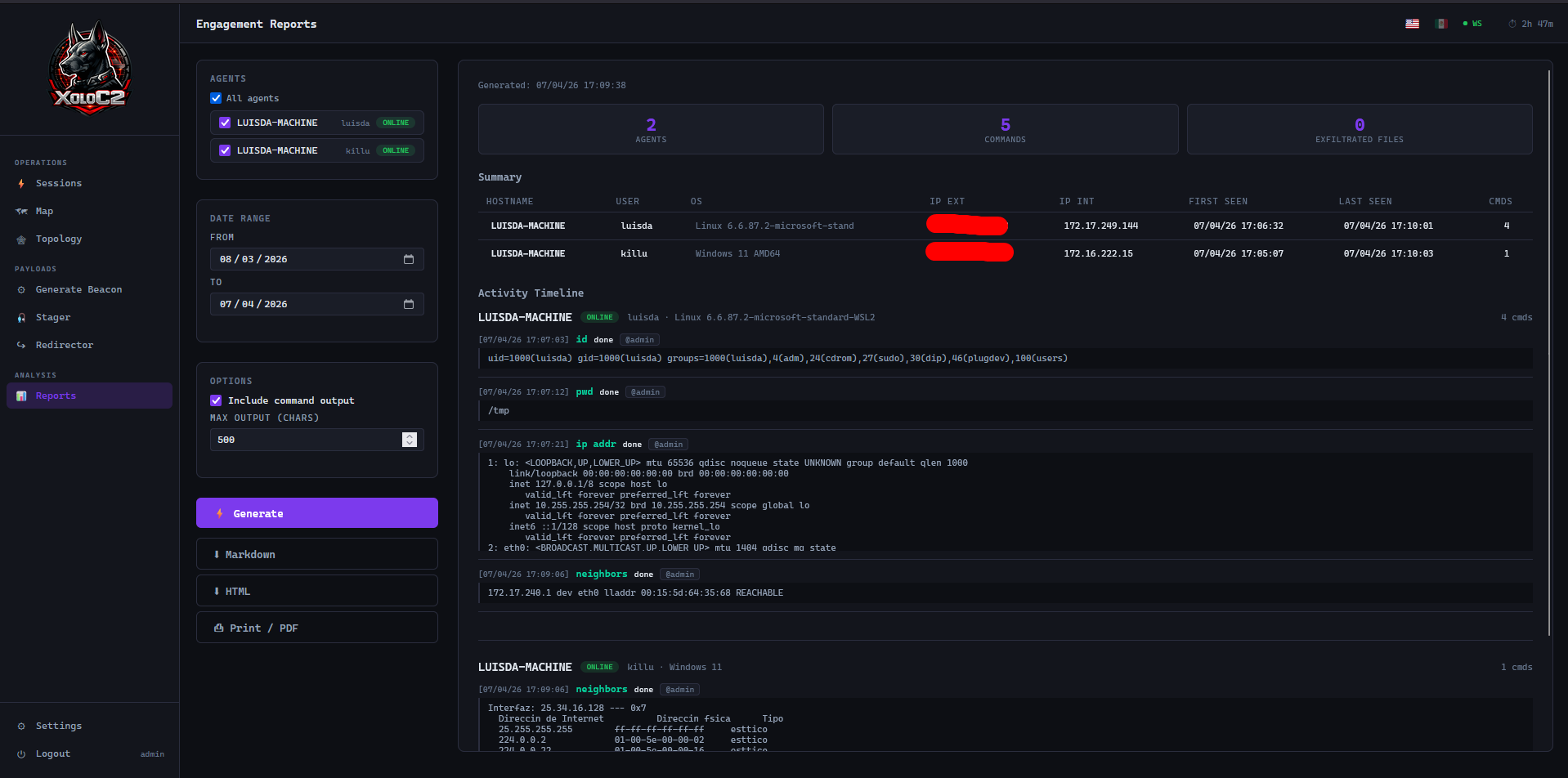Download the report as Markdown
Screen dimensions: 1568x778
click(x=316, y=554)
